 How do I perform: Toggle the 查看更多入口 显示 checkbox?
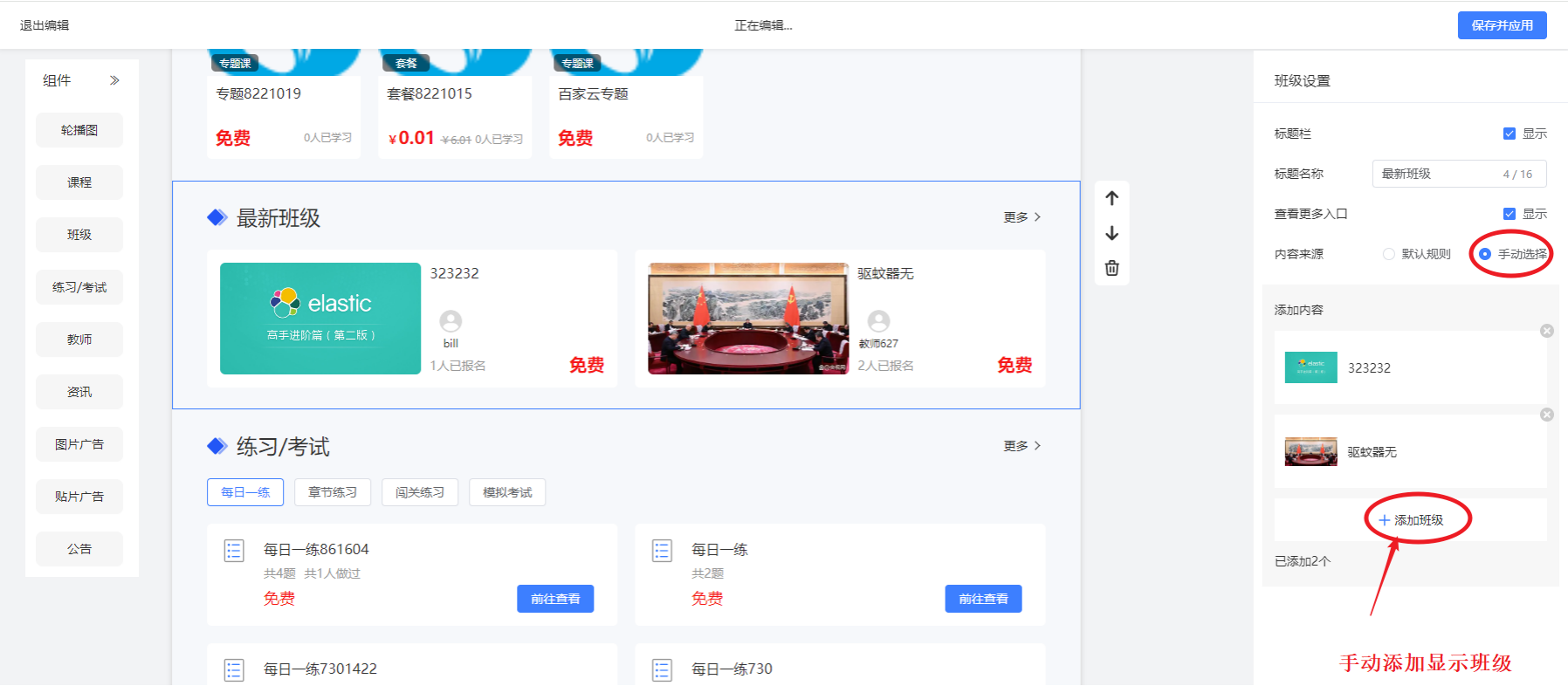pyautogui.click(x=1509, y=214)
